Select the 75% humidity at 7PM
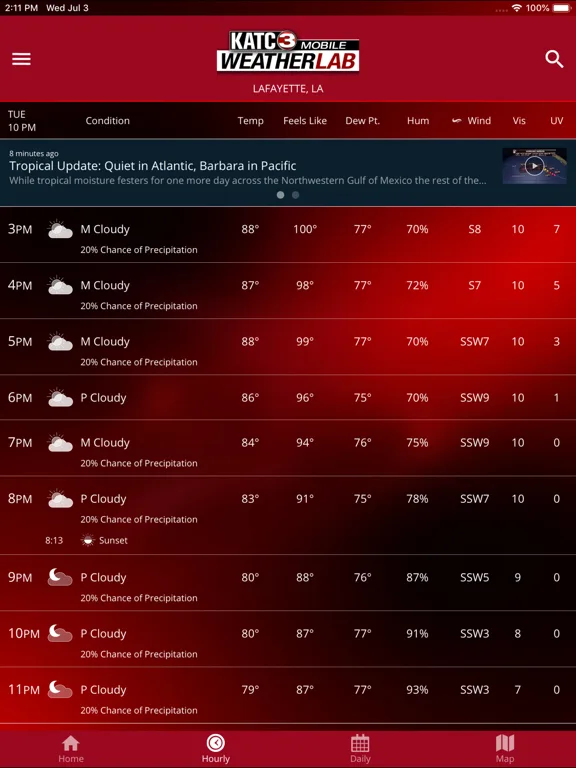This screenshot has height=768, width=576. tap(417, 443)
